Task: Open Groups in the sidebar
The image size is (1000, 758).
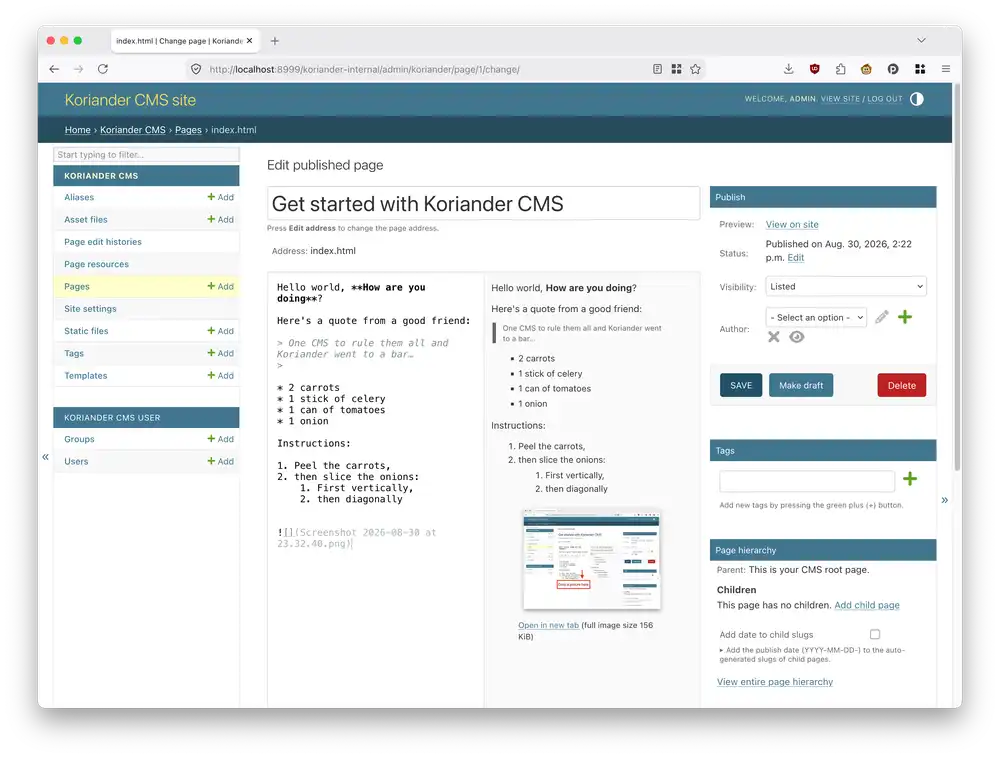Action: (x=79, y=439)
